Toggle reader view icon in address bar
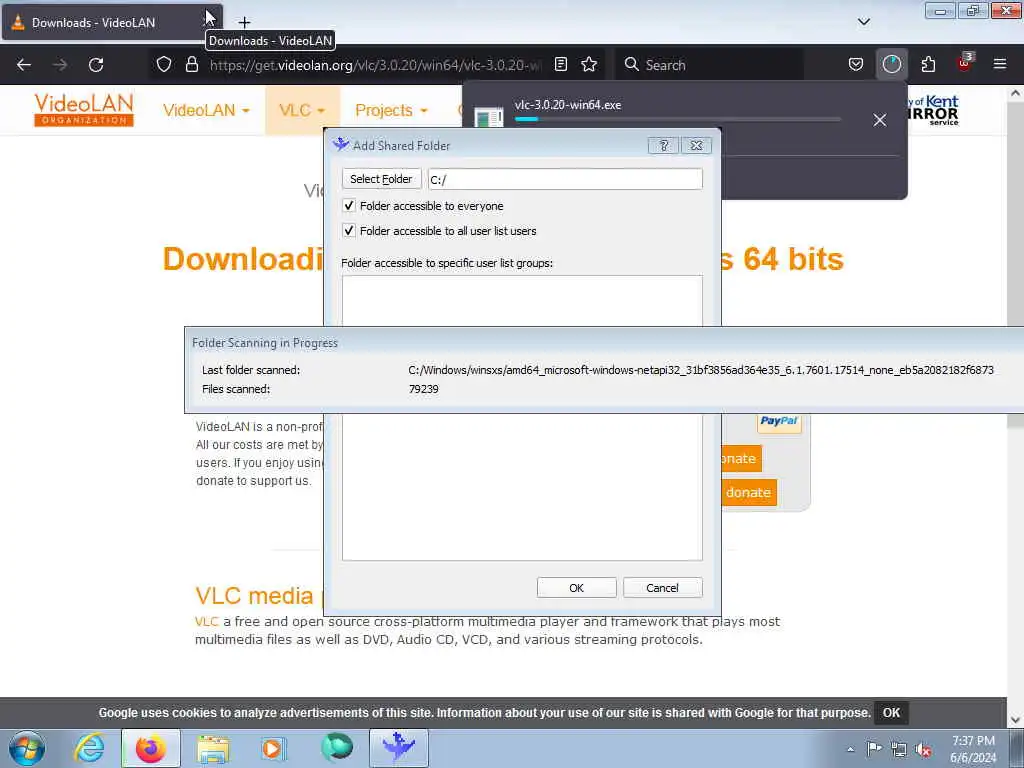1024x768 pixels. pyautogui.click(x=560, y=65)
